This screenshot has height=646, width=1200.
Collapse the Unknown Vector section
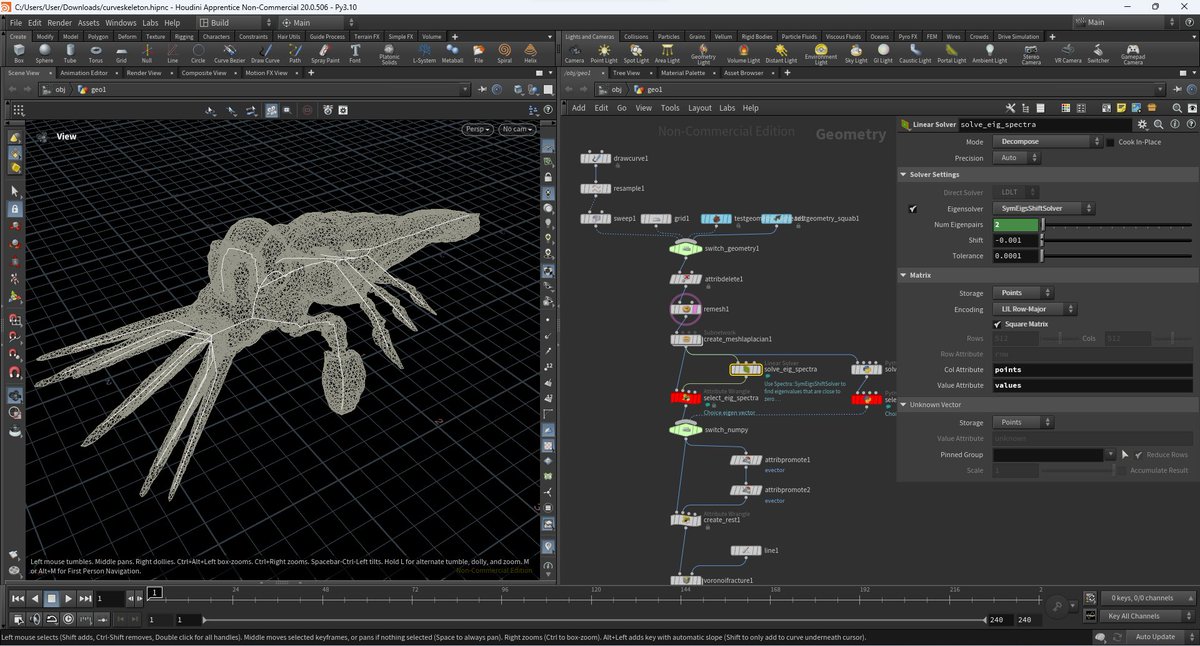[904, 405]
